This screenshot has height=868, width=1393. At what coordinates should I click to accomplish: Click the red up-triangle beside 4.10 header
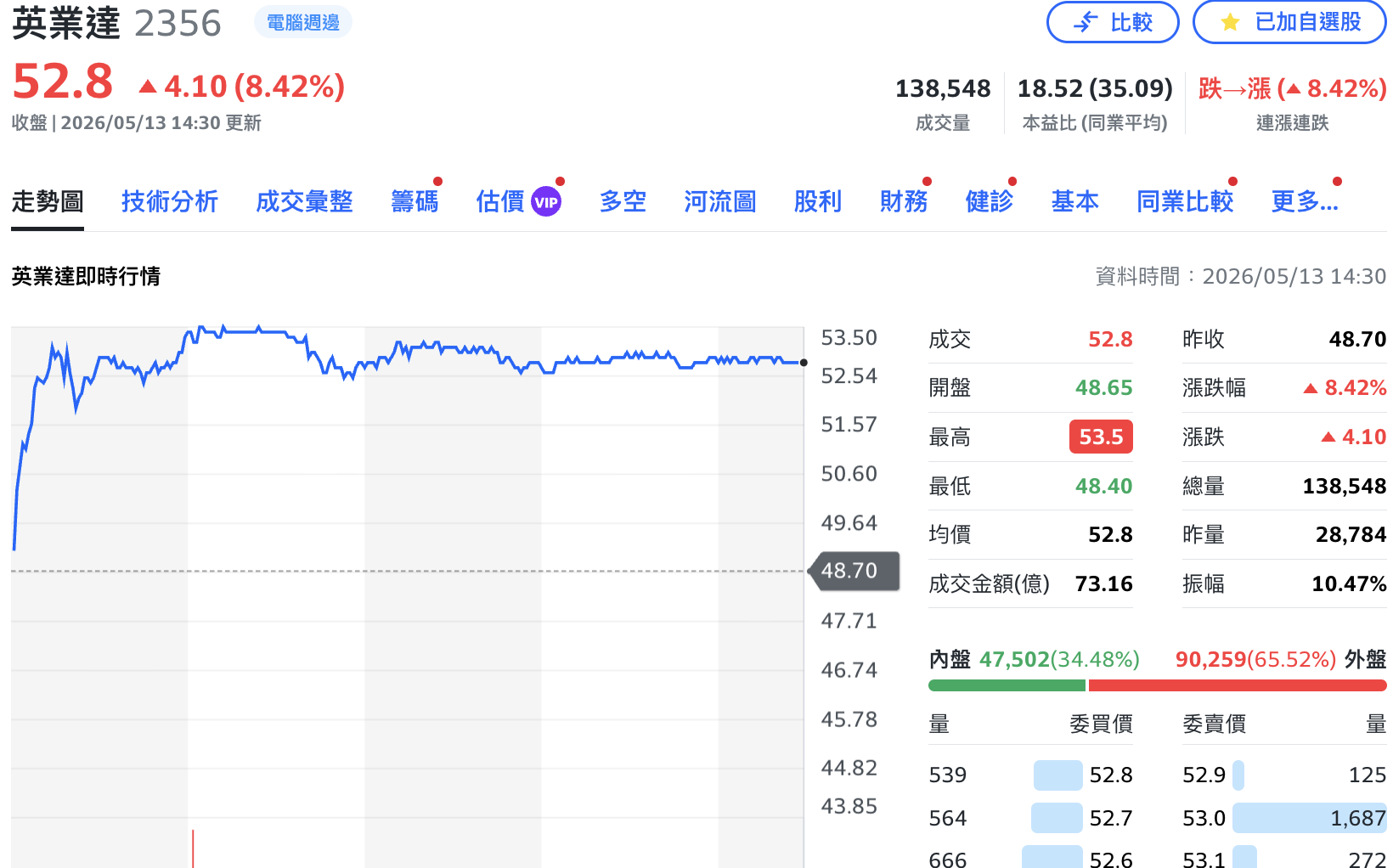click(148, 86)
